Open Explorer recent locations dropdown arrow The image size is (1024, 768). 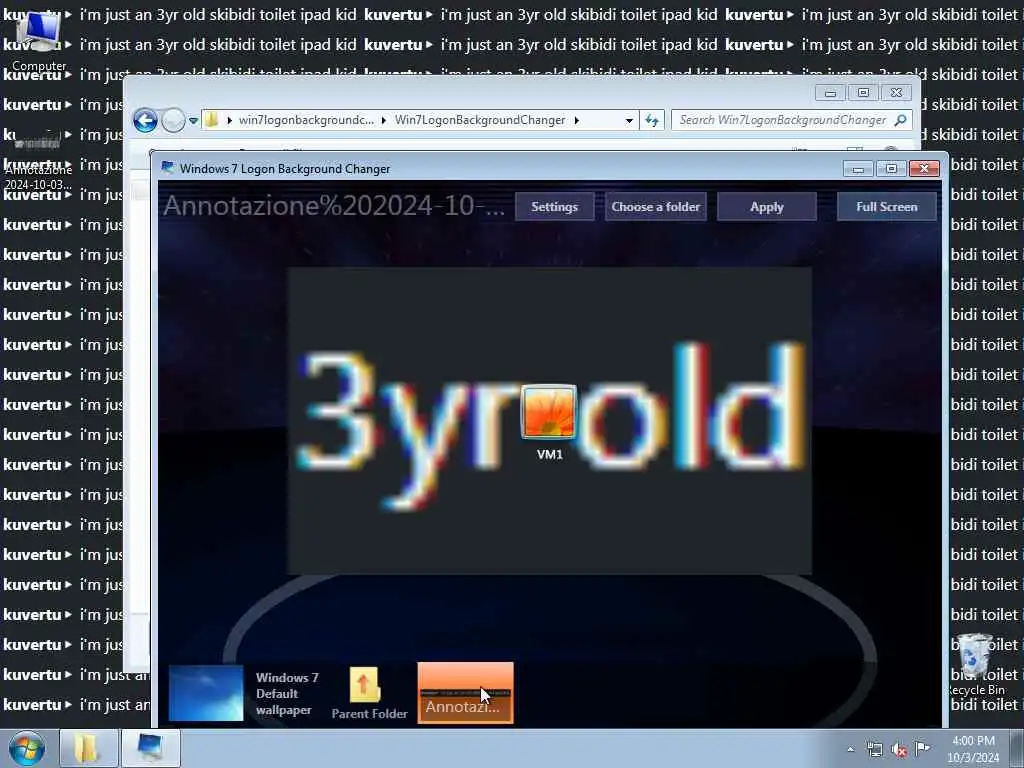[x=193, y=121]
